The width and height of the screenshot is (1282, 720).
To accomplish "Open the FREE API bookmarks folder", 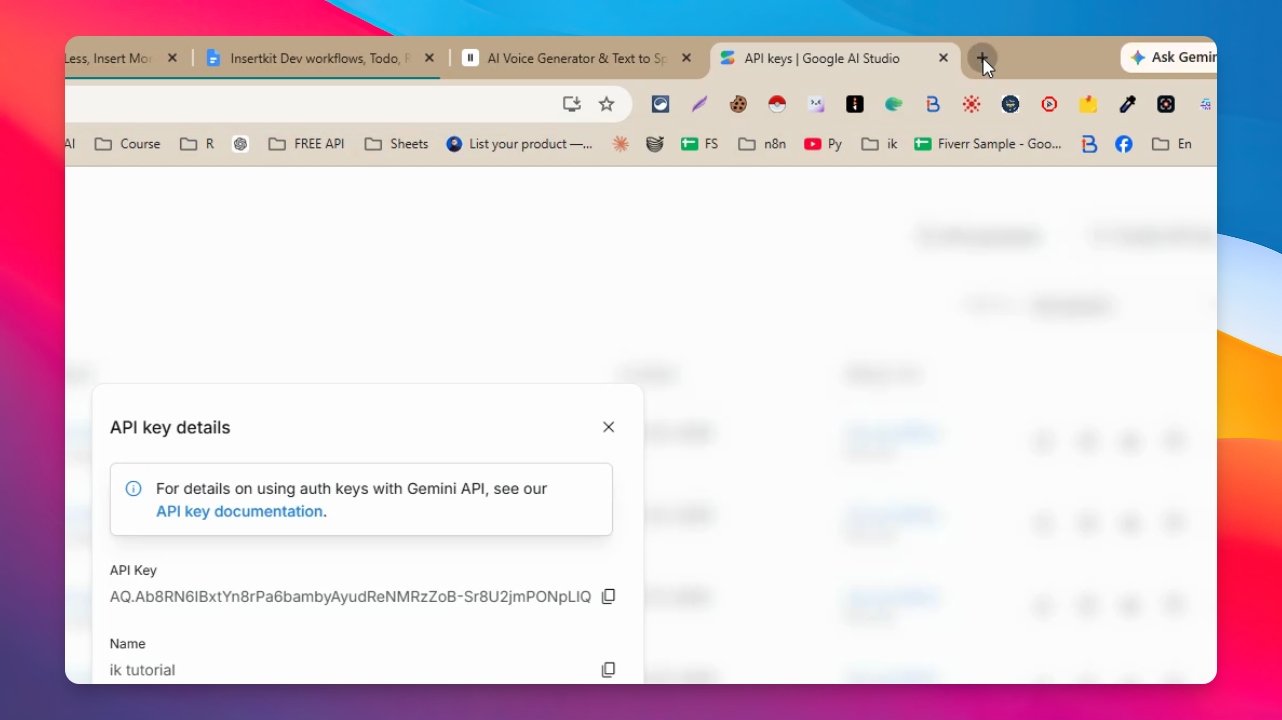I will [307, 144].
